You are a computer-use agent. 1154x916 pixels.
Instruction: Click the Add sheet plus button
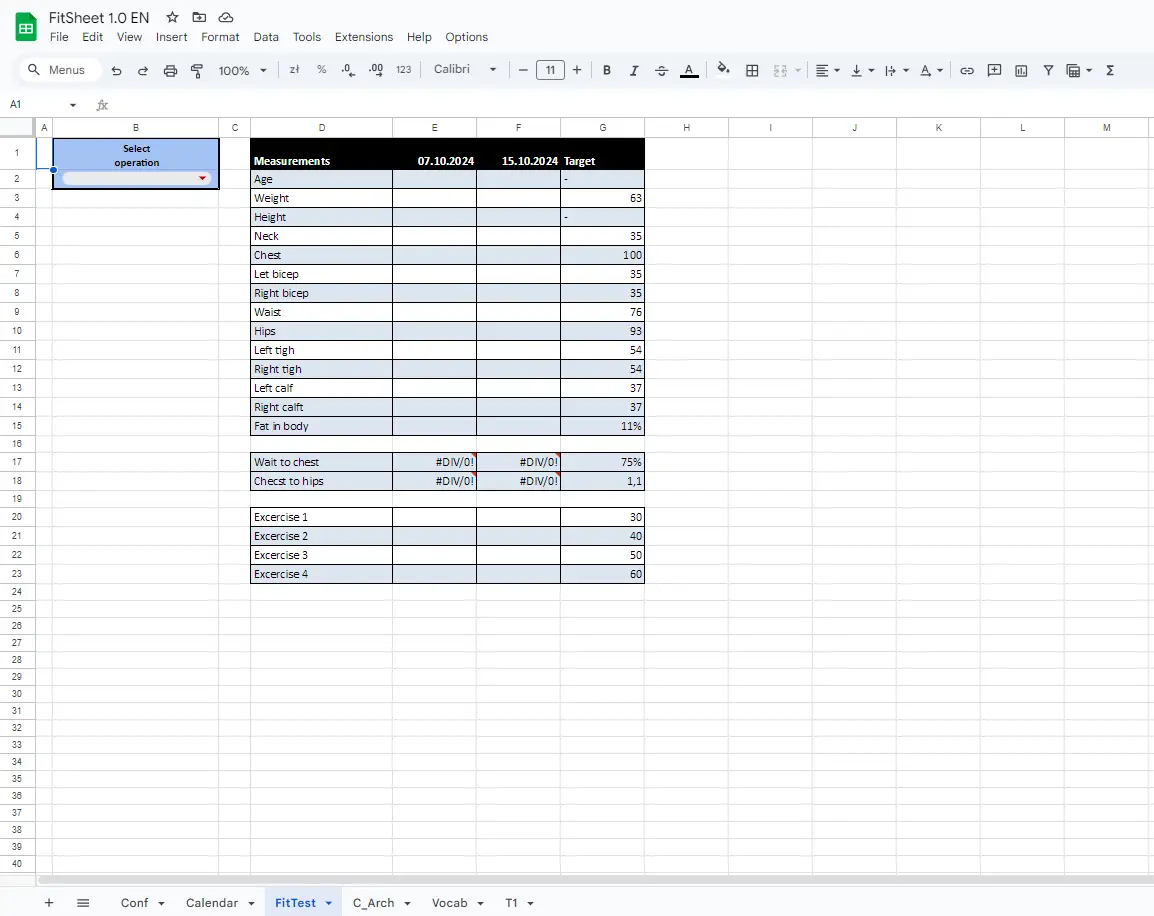coord(49,903)
